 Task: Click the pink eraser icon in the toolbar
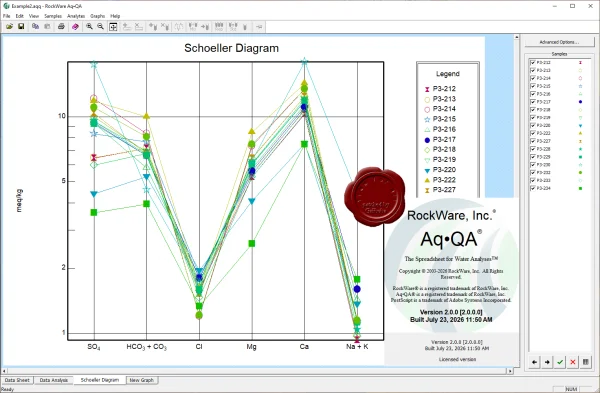click(x=75, y=26)
